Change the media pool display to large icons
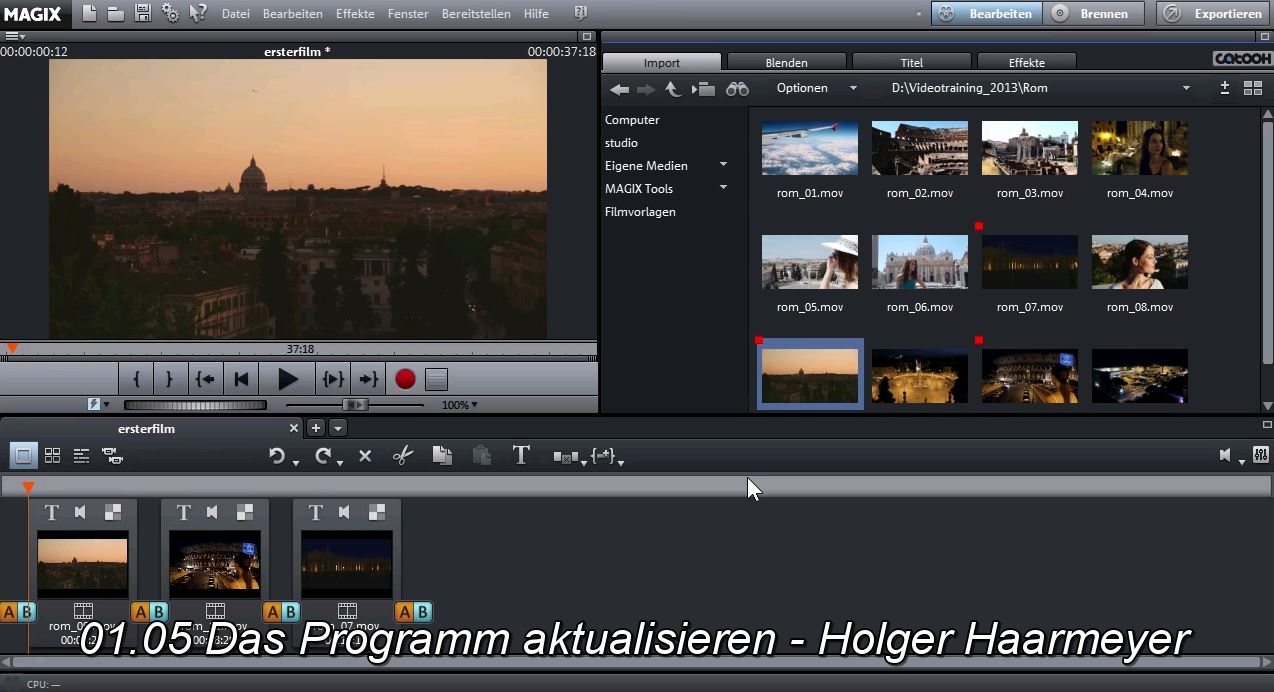The width and height of the screenshot is (1274, 692). click(1253, 88)
